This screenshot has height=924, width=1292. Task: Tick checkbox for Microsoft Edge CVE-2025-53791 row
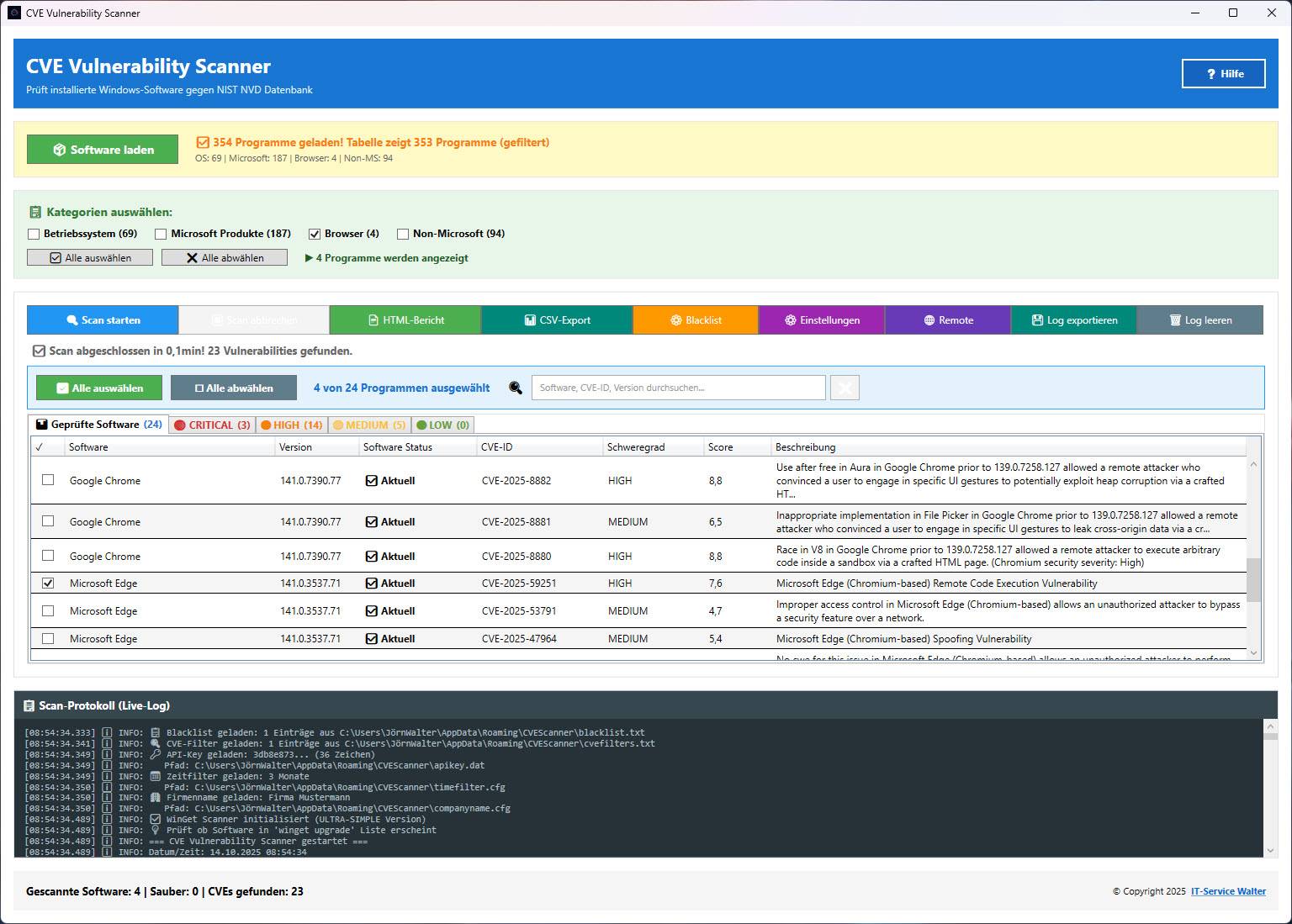coord(48,611)
